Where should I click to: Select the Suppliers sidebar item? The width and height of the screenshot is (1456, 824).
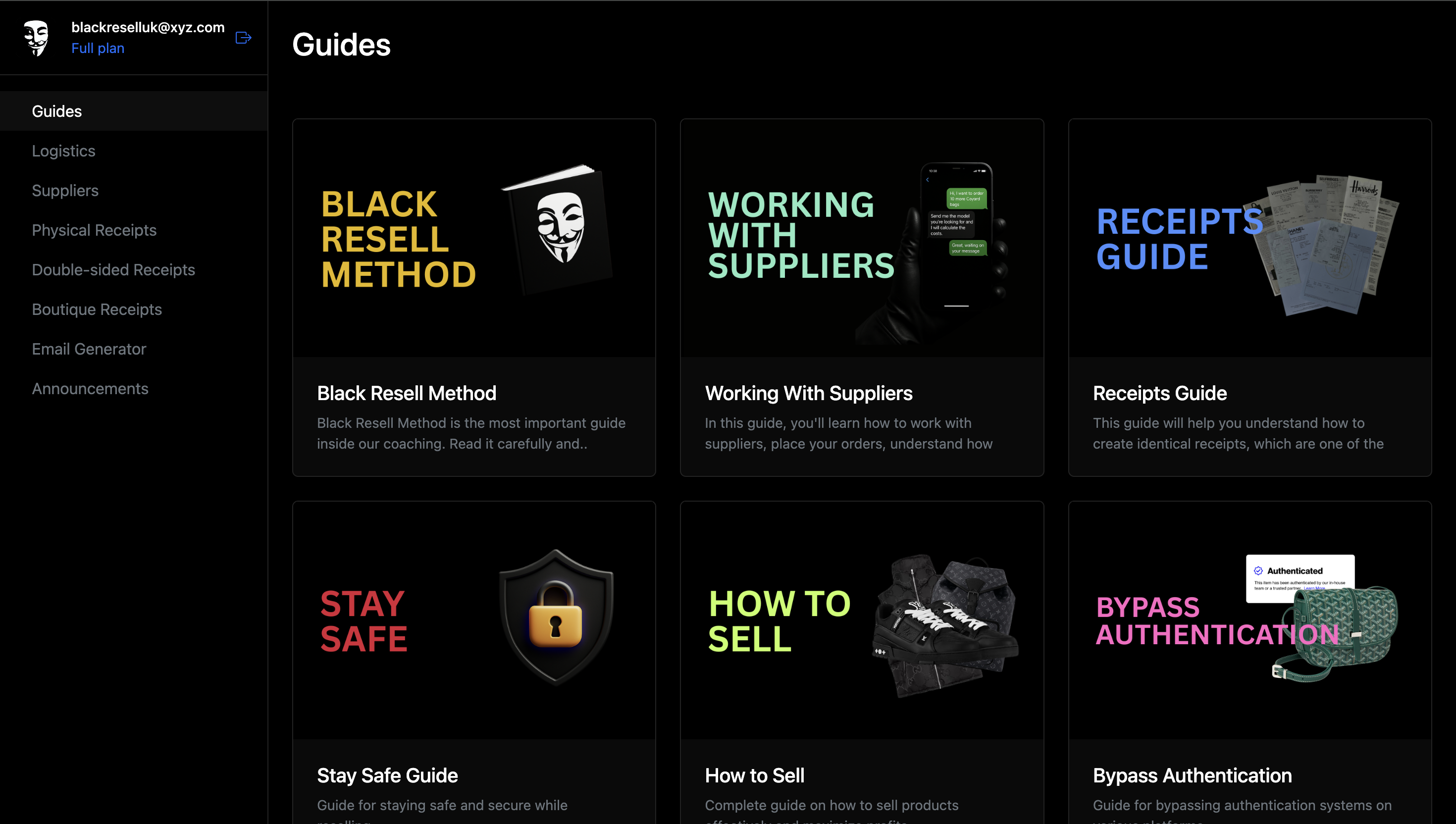coord(65,190)
